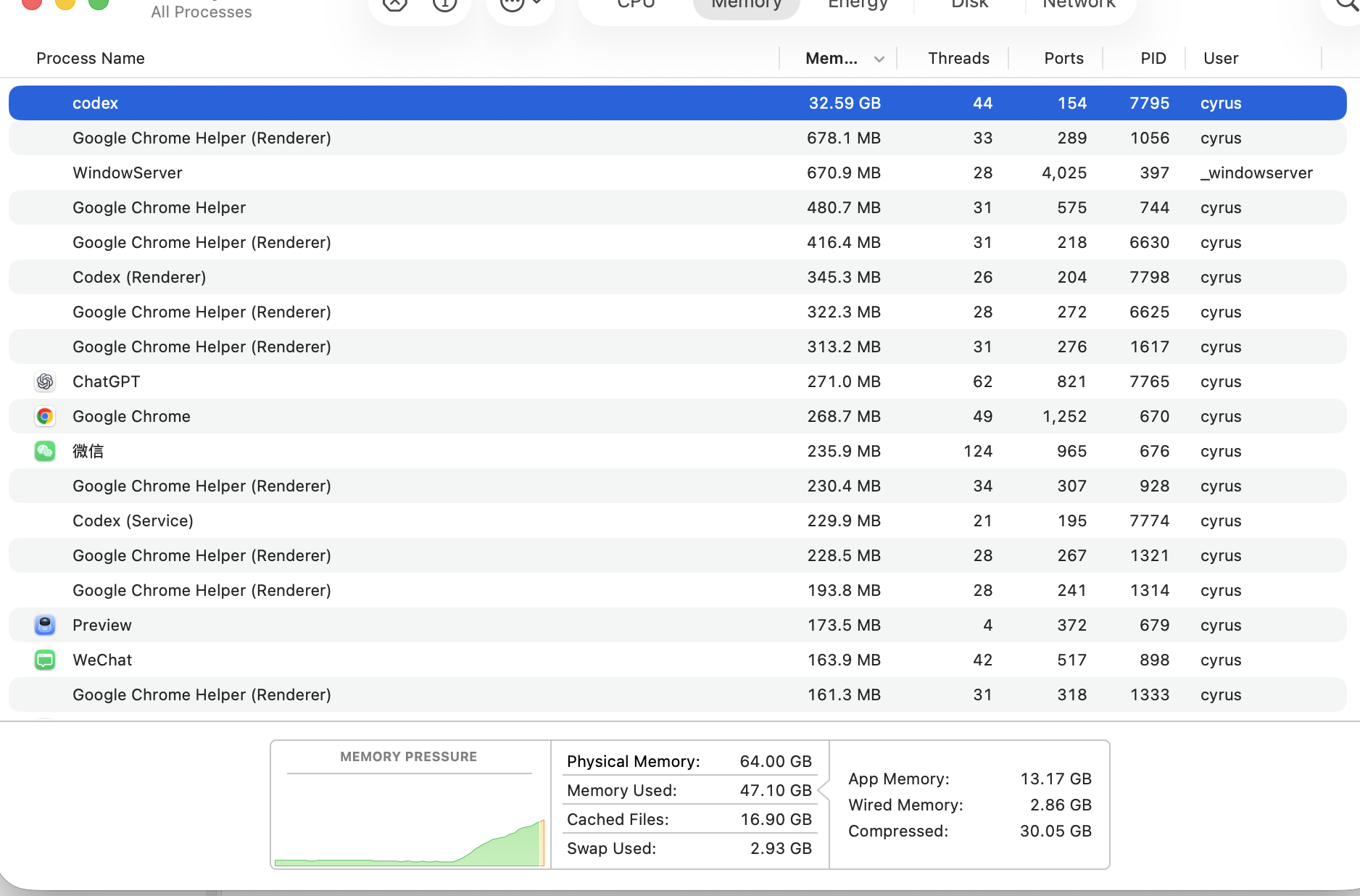Select Chrome Helper (Renderer) with PID 6625

pos(678,312)
